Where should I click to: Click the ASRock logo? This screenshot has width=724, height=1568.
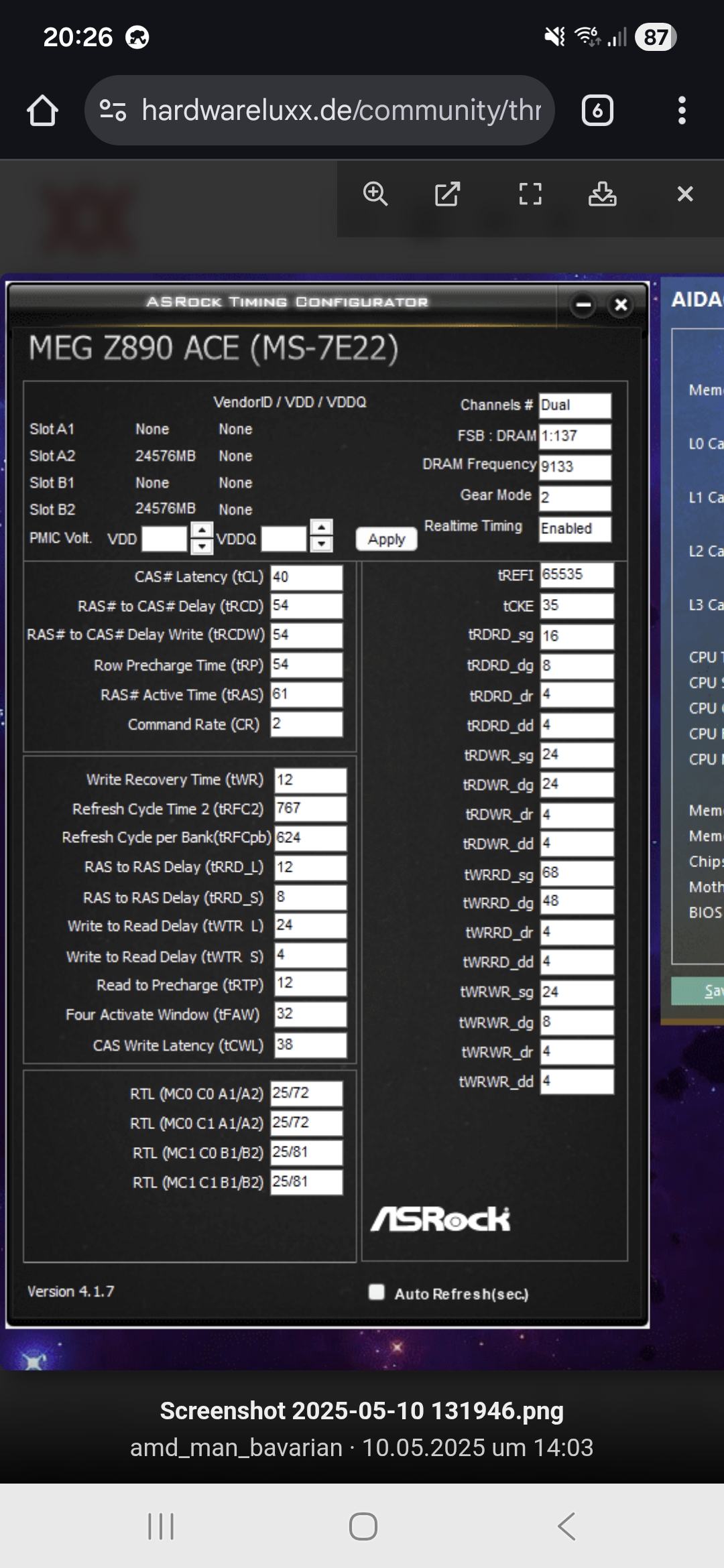[440, 1219]
